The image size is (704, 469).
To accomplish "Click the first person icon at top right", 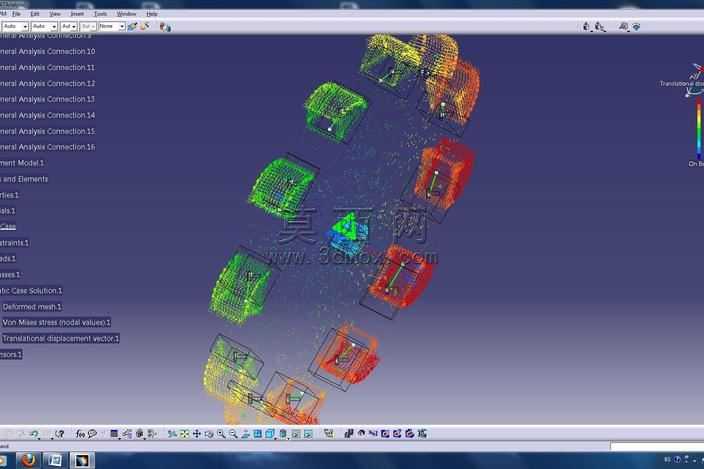I will (x=586, y=27).
